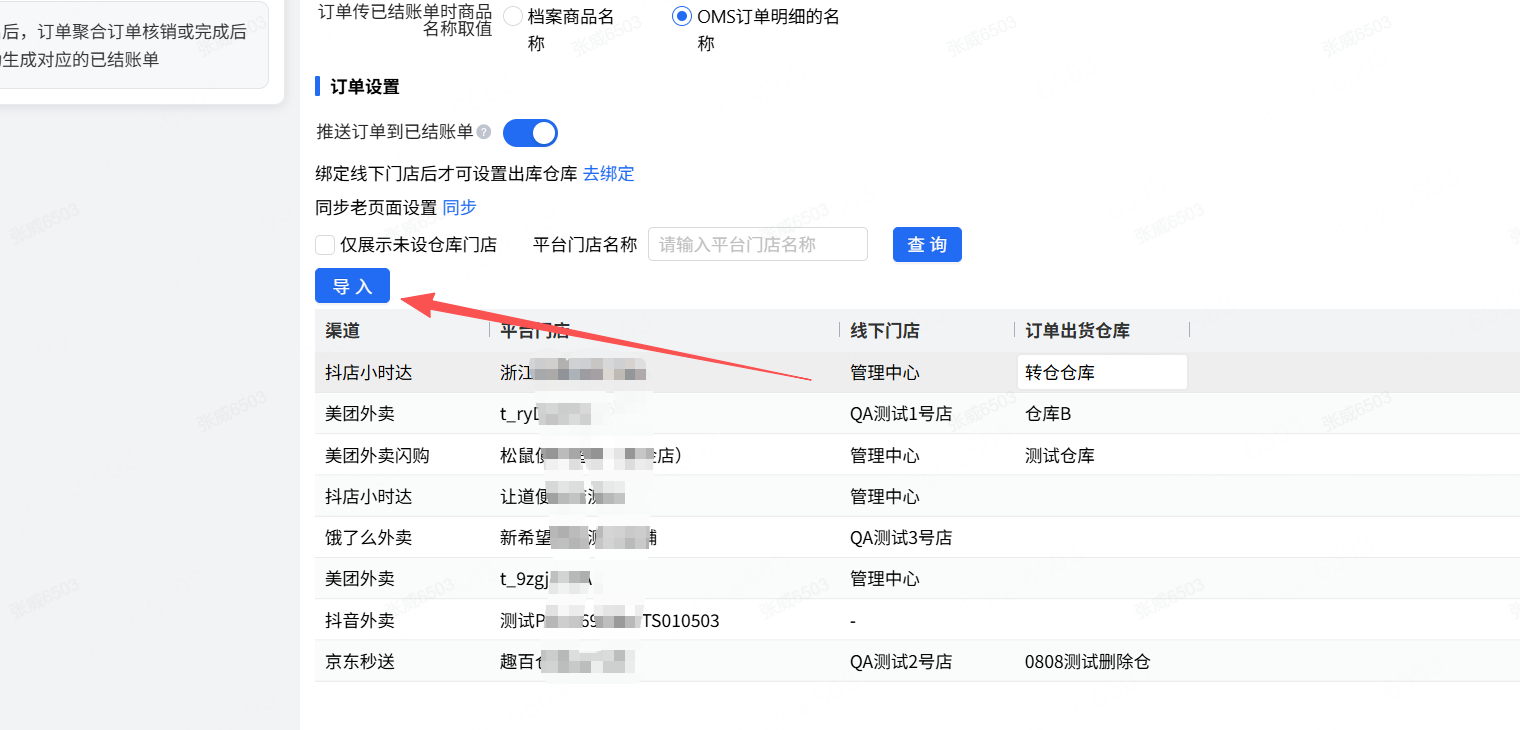This screenshot has width=1520, height=730.
Task: Click the 订单出货仓库 column header
Action: (x=1078, y=331)
